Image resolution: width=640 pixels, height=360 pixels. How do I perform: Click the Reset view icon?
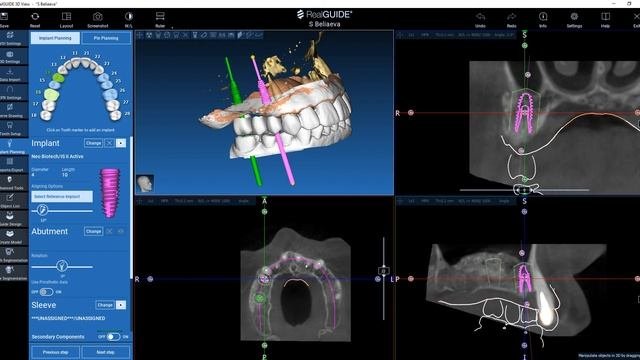pyautogui.click(x=35, y=16)
